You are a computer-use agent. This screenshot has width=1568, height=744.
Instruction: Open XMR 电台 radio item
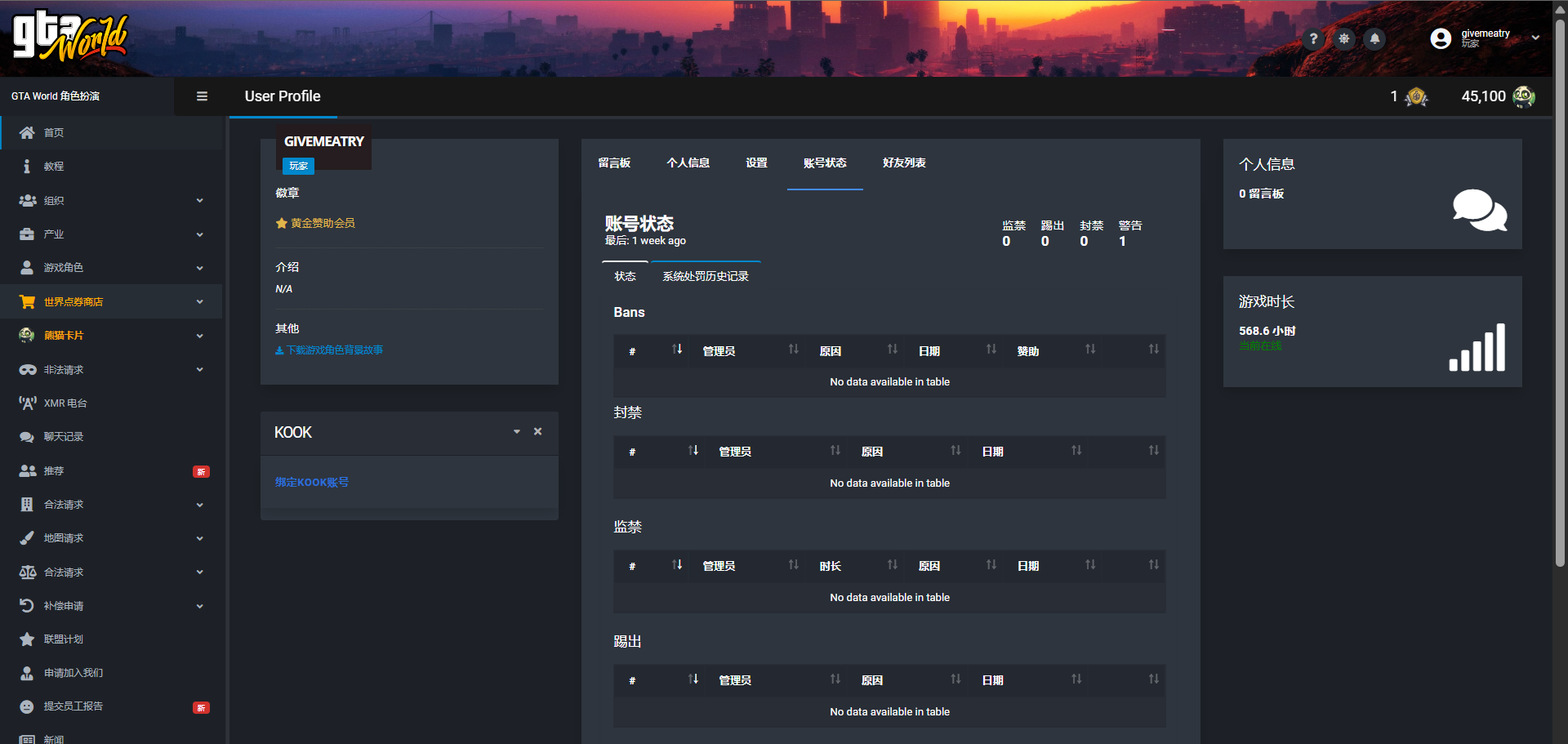(111, 403)
